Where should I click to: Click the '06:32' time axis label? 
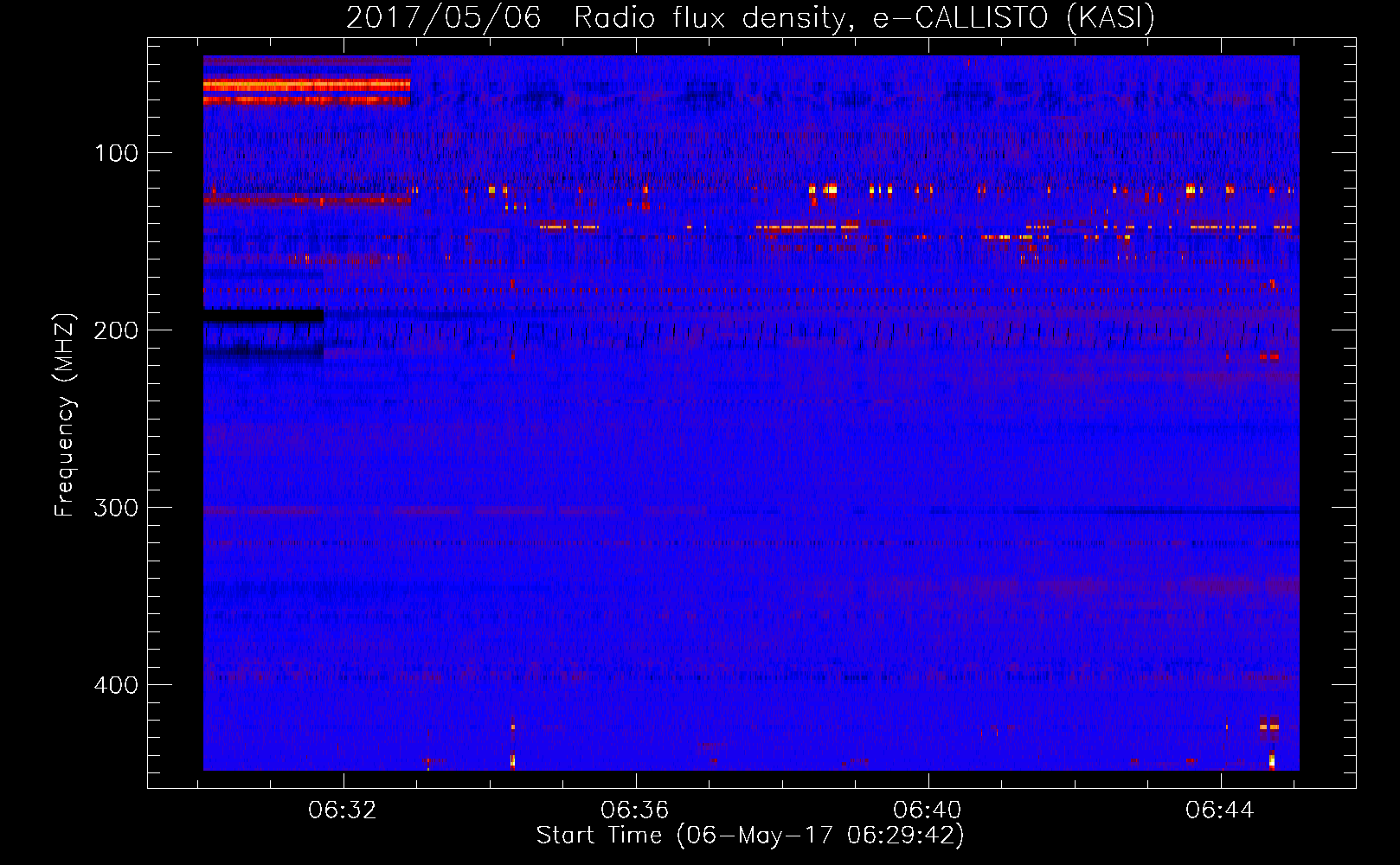click(344, 810)
